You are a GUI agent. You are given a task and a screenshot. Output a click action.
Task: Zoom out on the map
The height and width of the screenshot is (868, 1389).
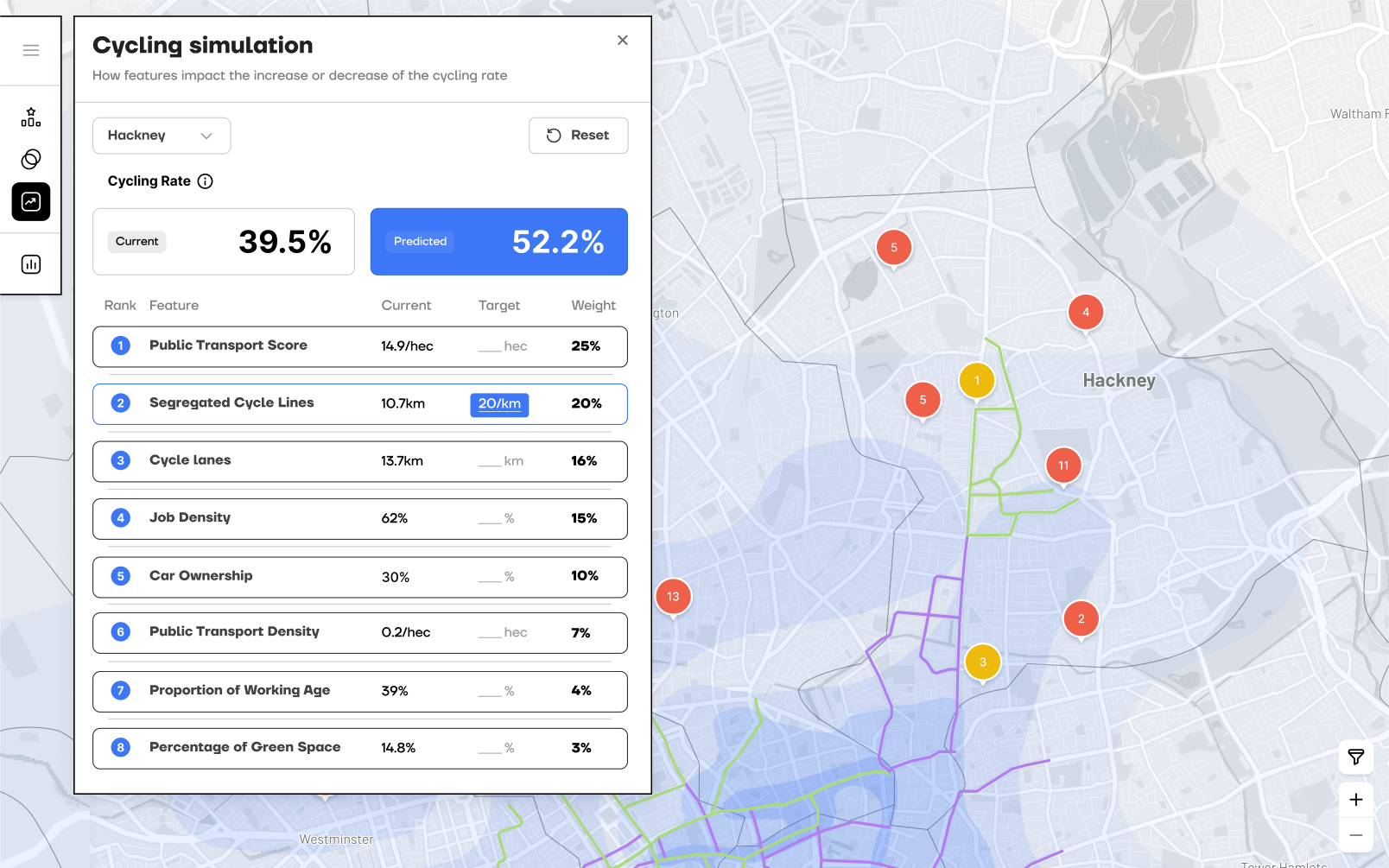[x=1355, y=835]
